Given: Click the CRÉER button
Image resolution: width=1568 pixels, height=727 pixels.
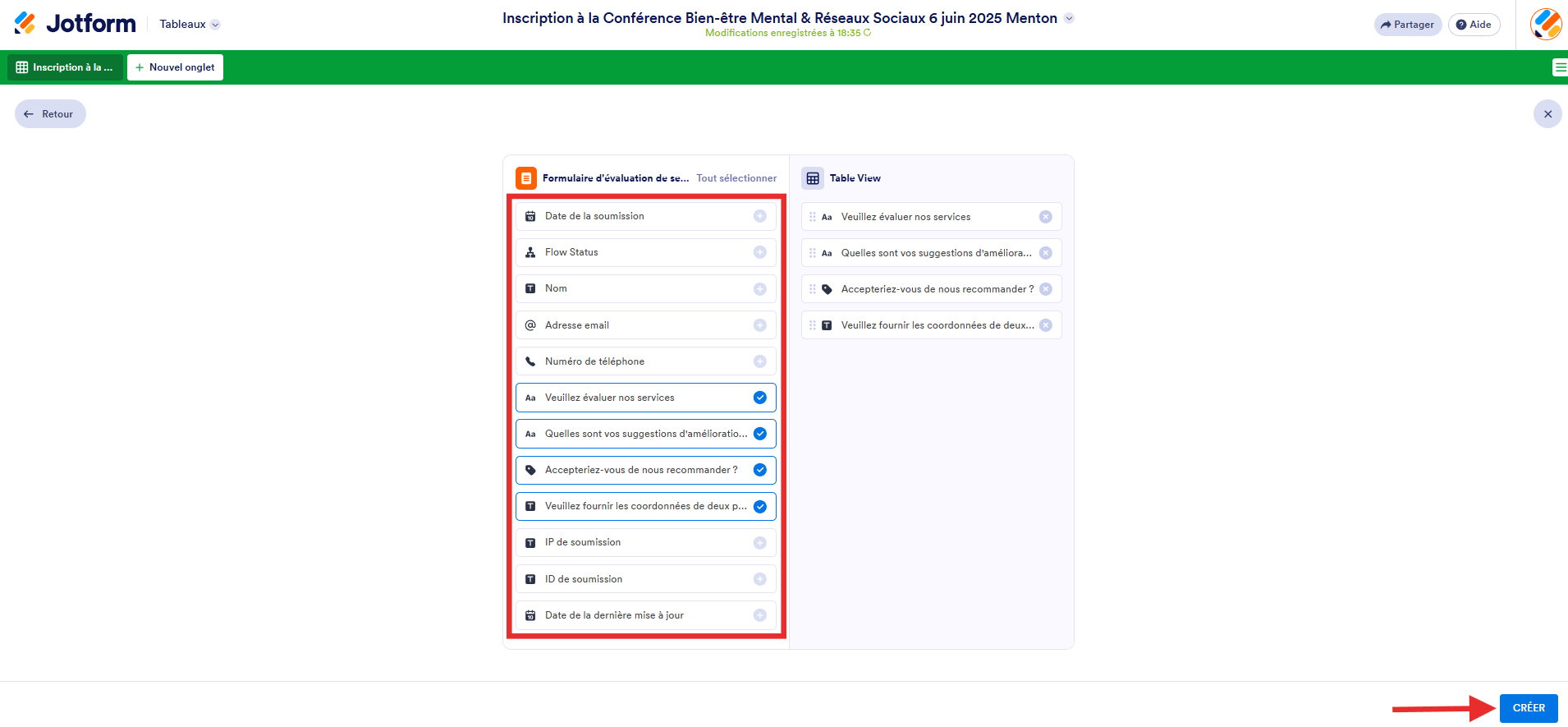Looking at the screenshot, I should [x=1529, y=708].
